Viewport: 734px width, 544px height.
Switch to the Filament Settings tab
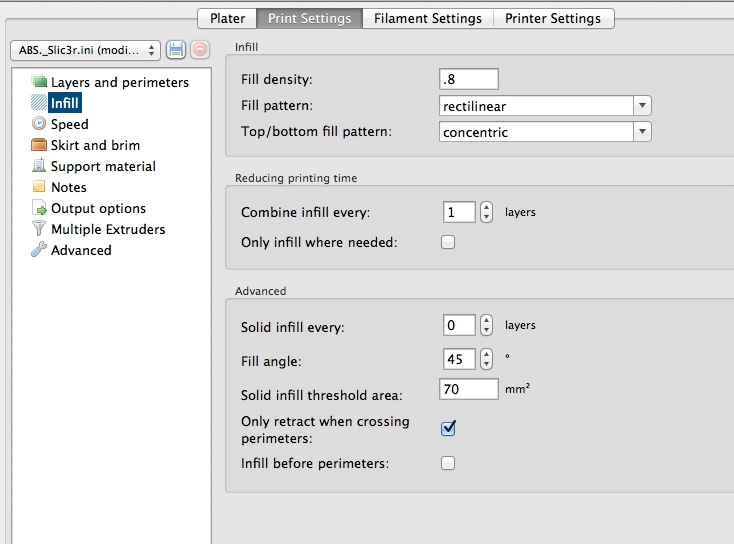pyautogui.click(x=427, y=18)
